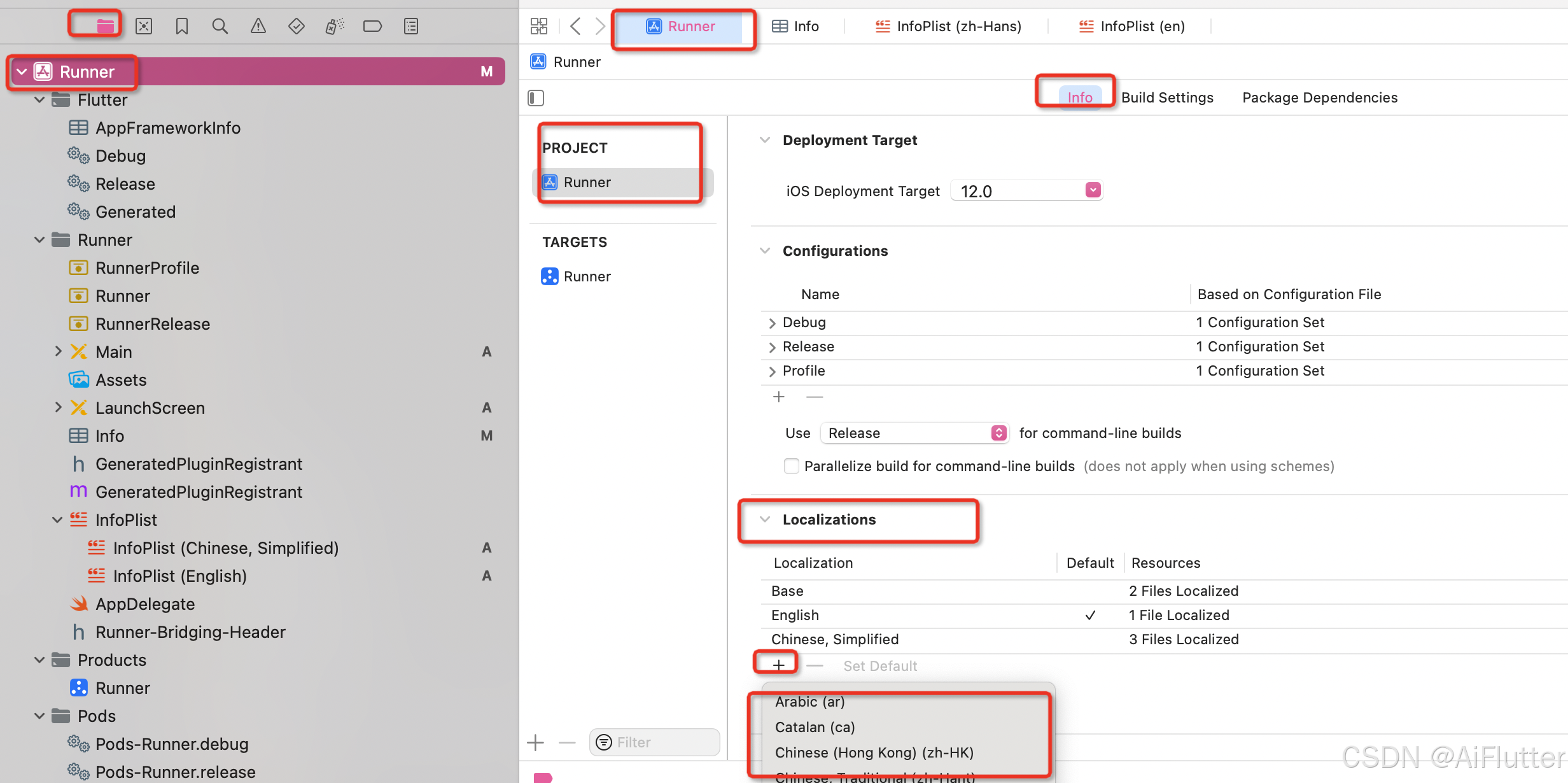Remove configuration with the minus under Profile
The image size is (1568, 783).
pyautogui.click(x=815, y=397)
